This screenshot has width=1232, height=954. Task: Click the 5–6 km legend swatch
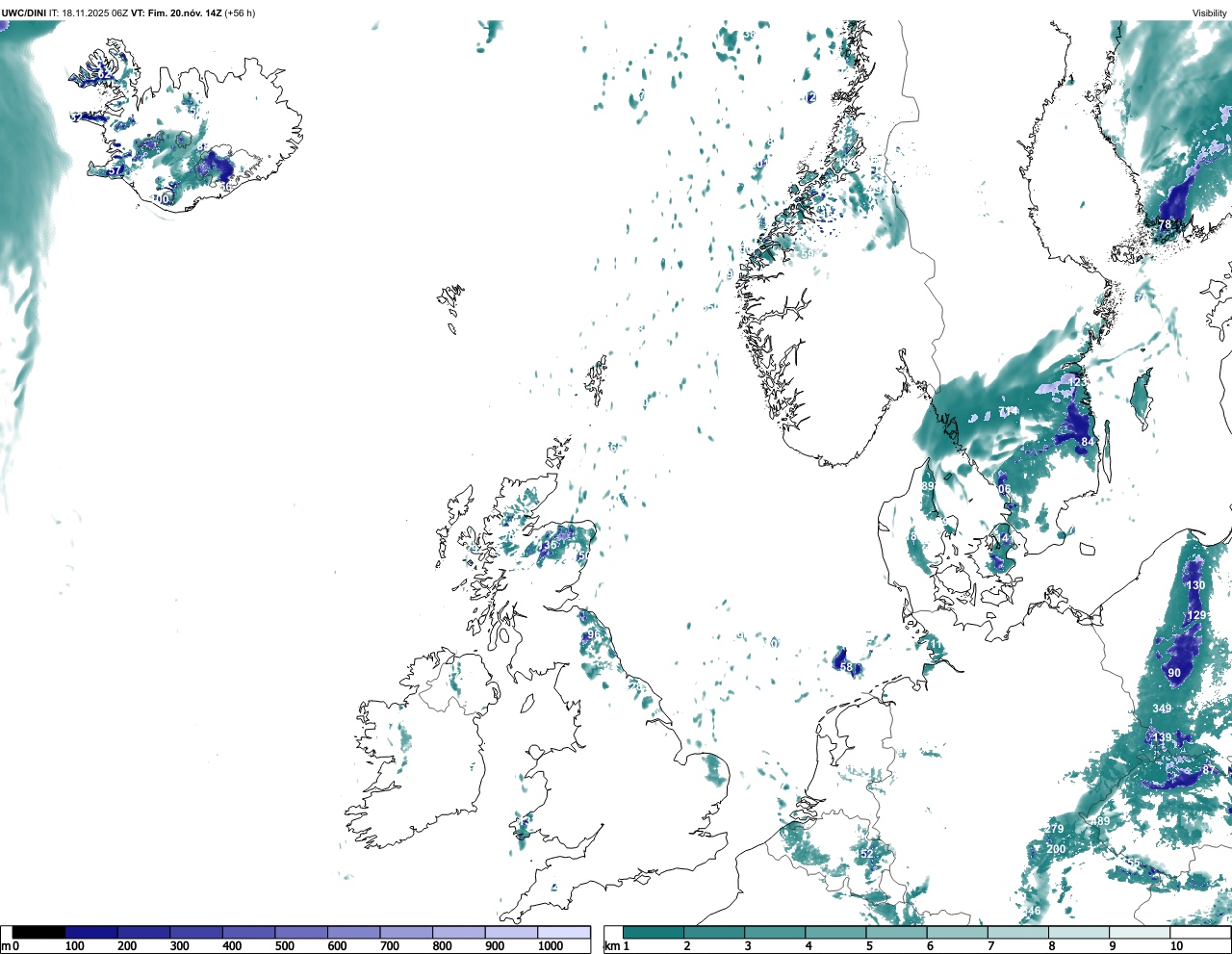(896, 932)
